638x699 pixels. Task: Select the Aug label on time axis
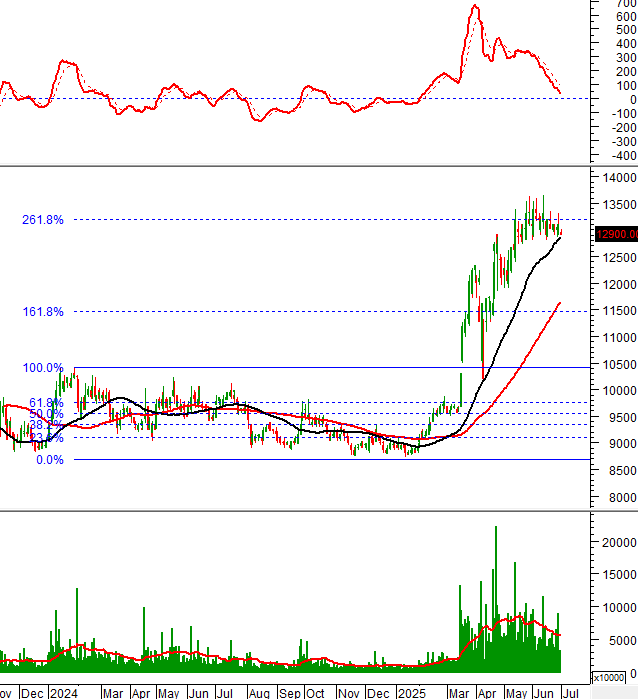pos(259,694)
